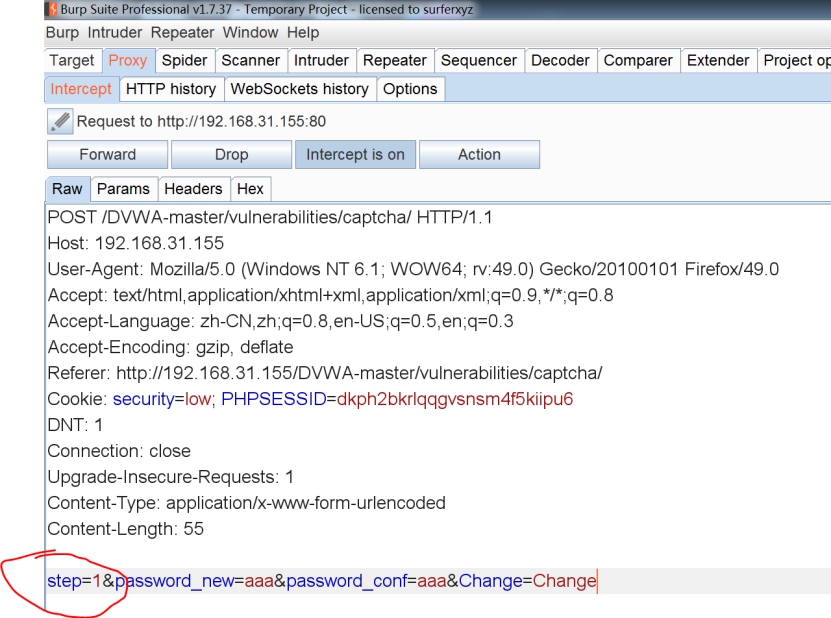This screenshot has width=831, height=618.
Task: Click the DNT: 1 header line
Action: (75, 425)
